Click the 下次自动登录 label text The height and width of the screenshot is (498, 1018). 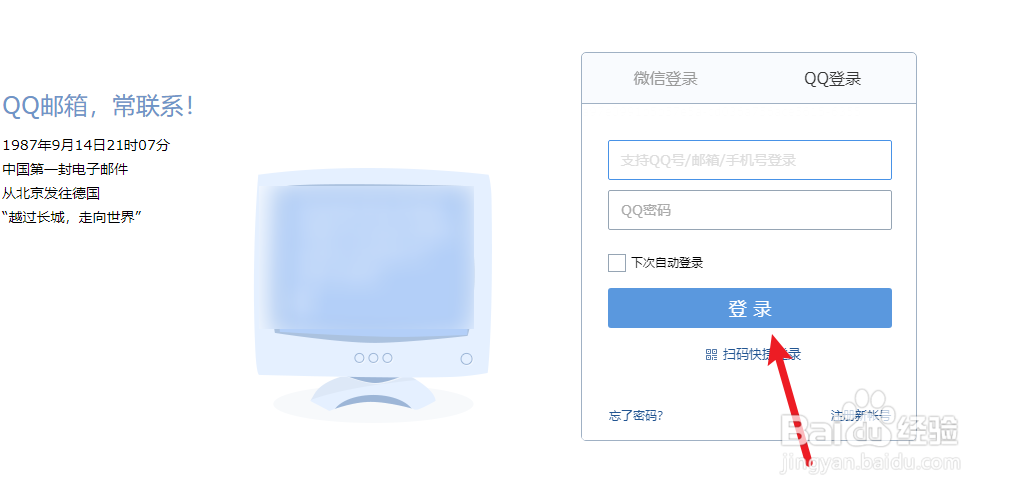667,263
